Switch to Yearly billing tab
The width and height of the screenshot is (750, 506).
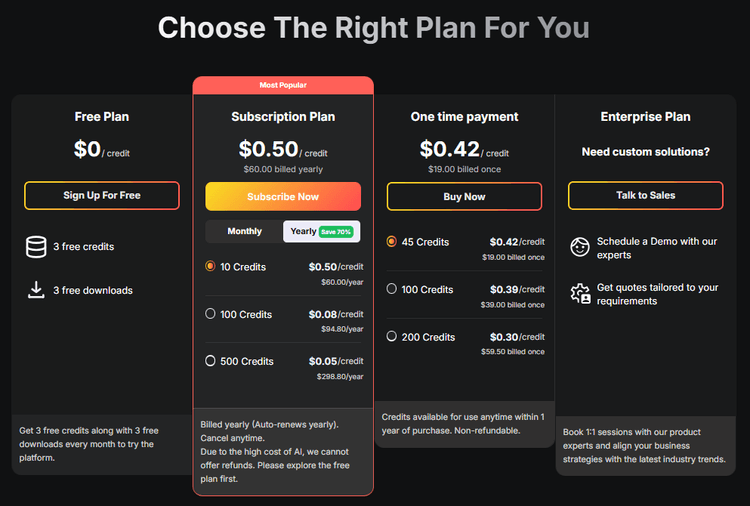[x=304, y=232]
